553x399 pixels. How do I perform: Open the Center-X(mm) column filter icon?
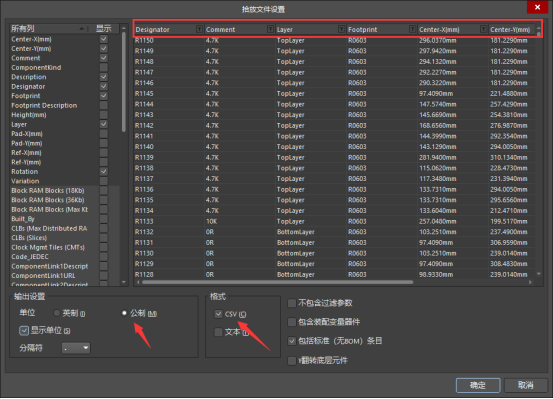click(x=484, y=29)
